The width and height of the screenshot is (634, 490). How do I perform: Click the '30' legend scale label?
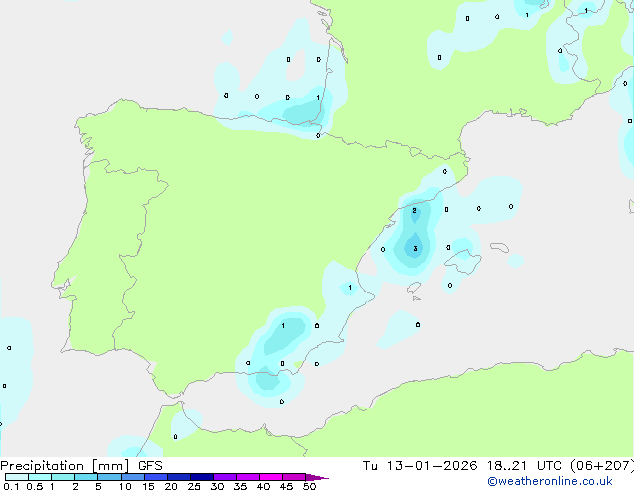point(217,486)
